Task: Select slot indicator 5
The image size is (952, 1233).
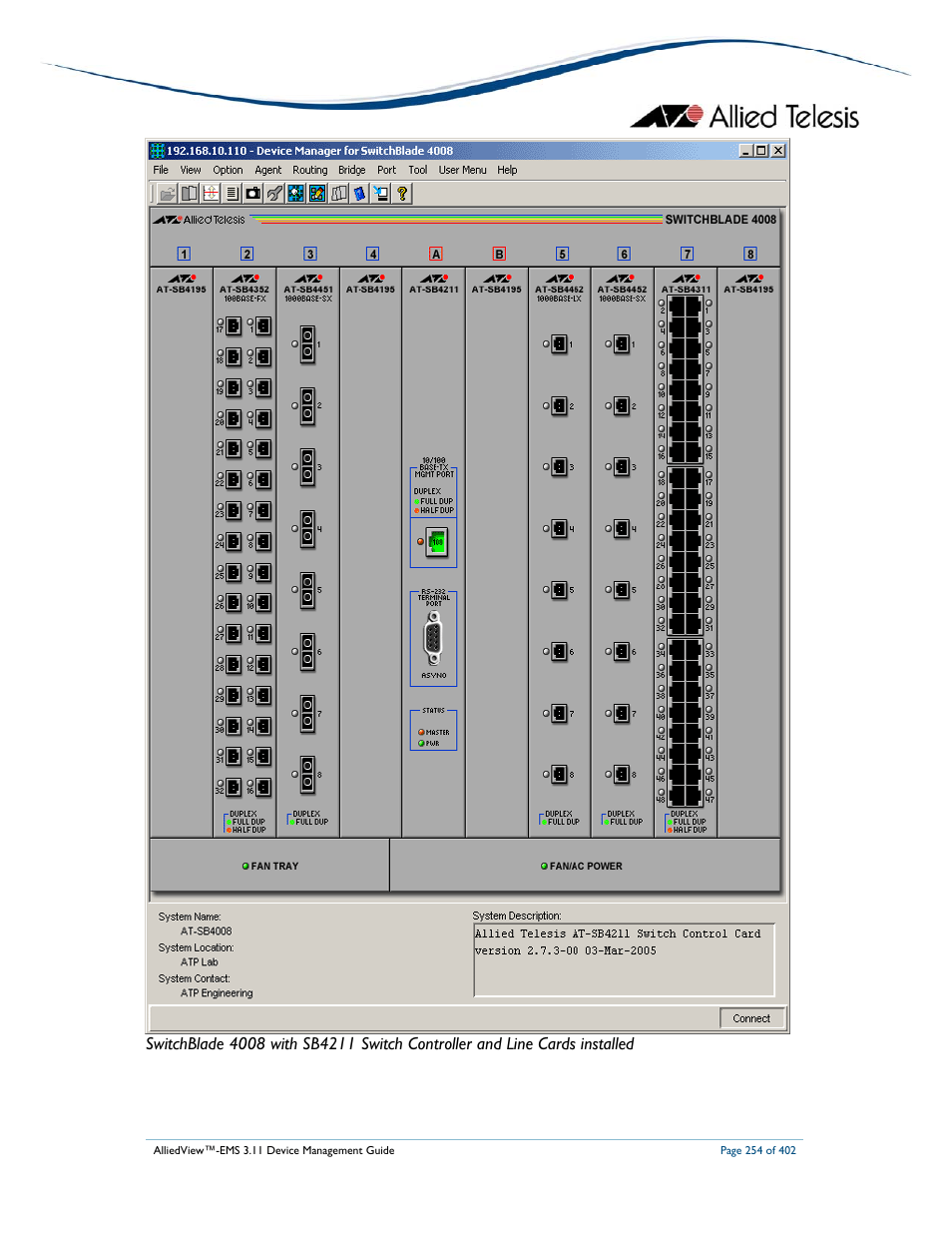Action: (563, 254)
